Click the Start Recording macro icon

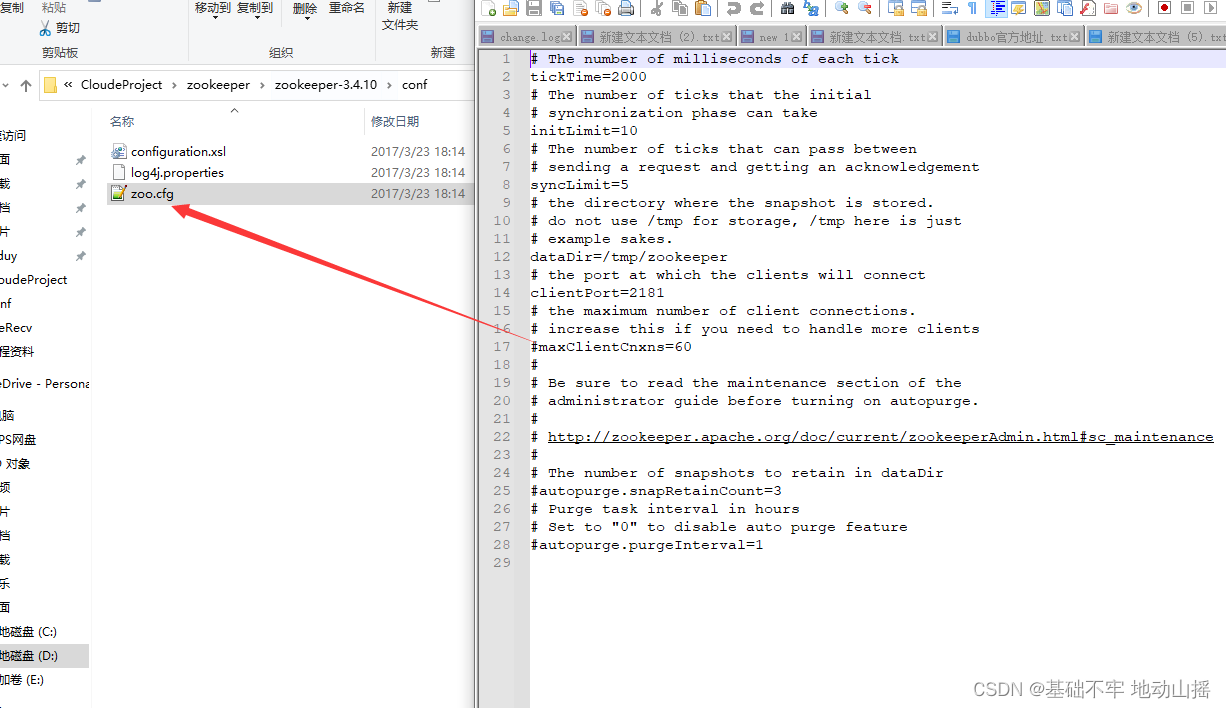point(1164,8)
